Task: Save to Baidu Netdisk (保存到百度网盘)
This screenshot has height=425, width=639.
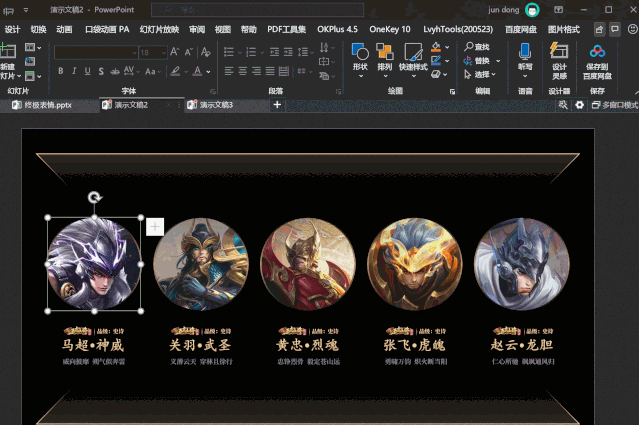Action: click(597, 61)
